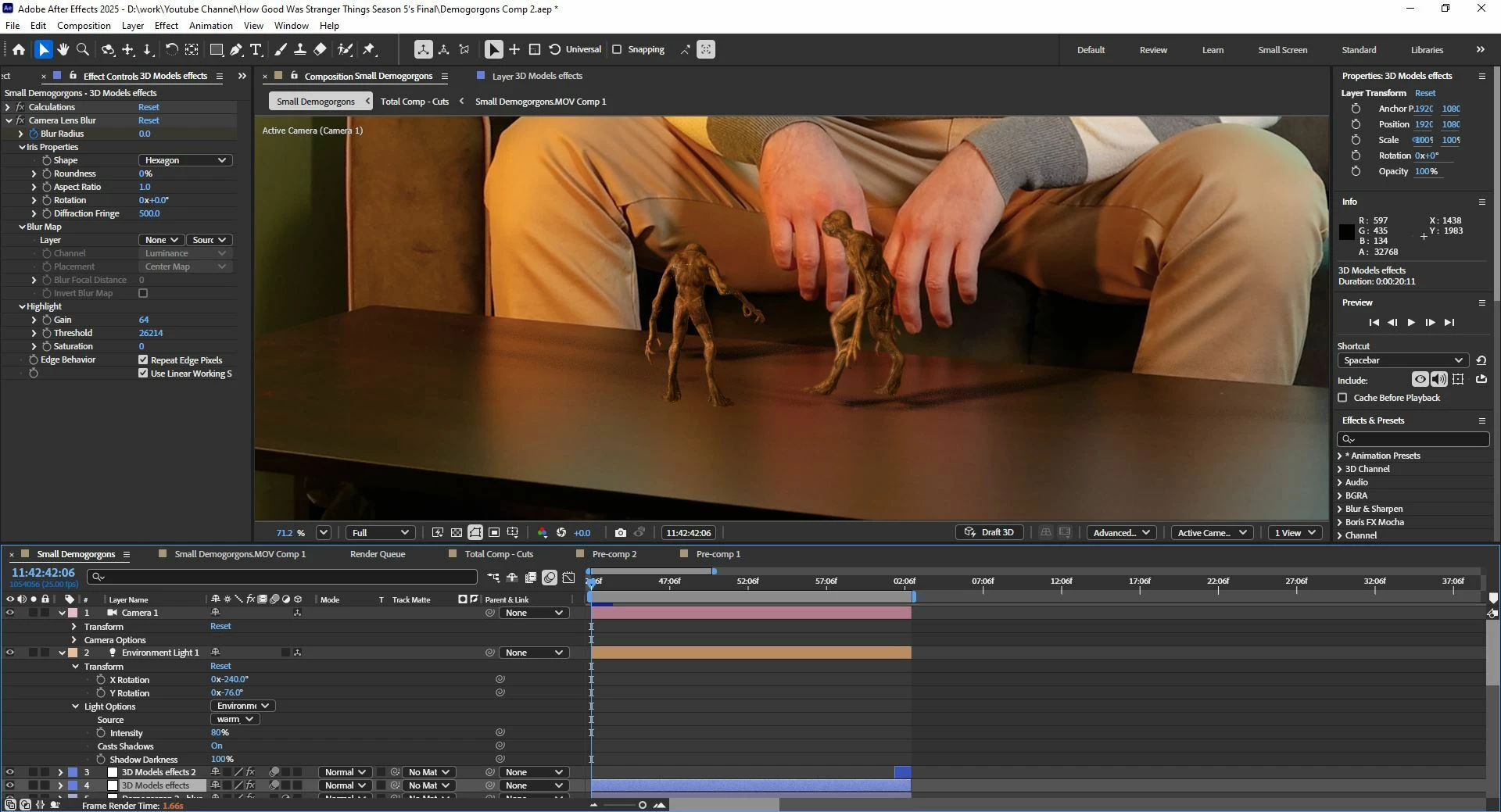Image resolution: width=1501 pixels, height=812 pixels.
Task: Click the Draft 3D button
Action: click(990, 533)
